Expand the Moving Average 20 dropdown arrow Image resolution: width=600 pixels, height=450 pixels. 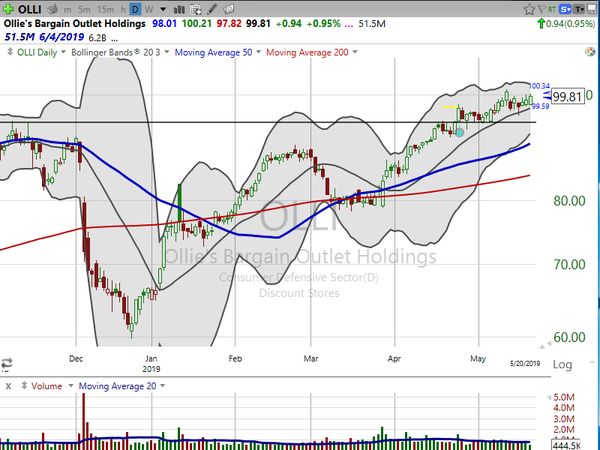coord(163,386)
